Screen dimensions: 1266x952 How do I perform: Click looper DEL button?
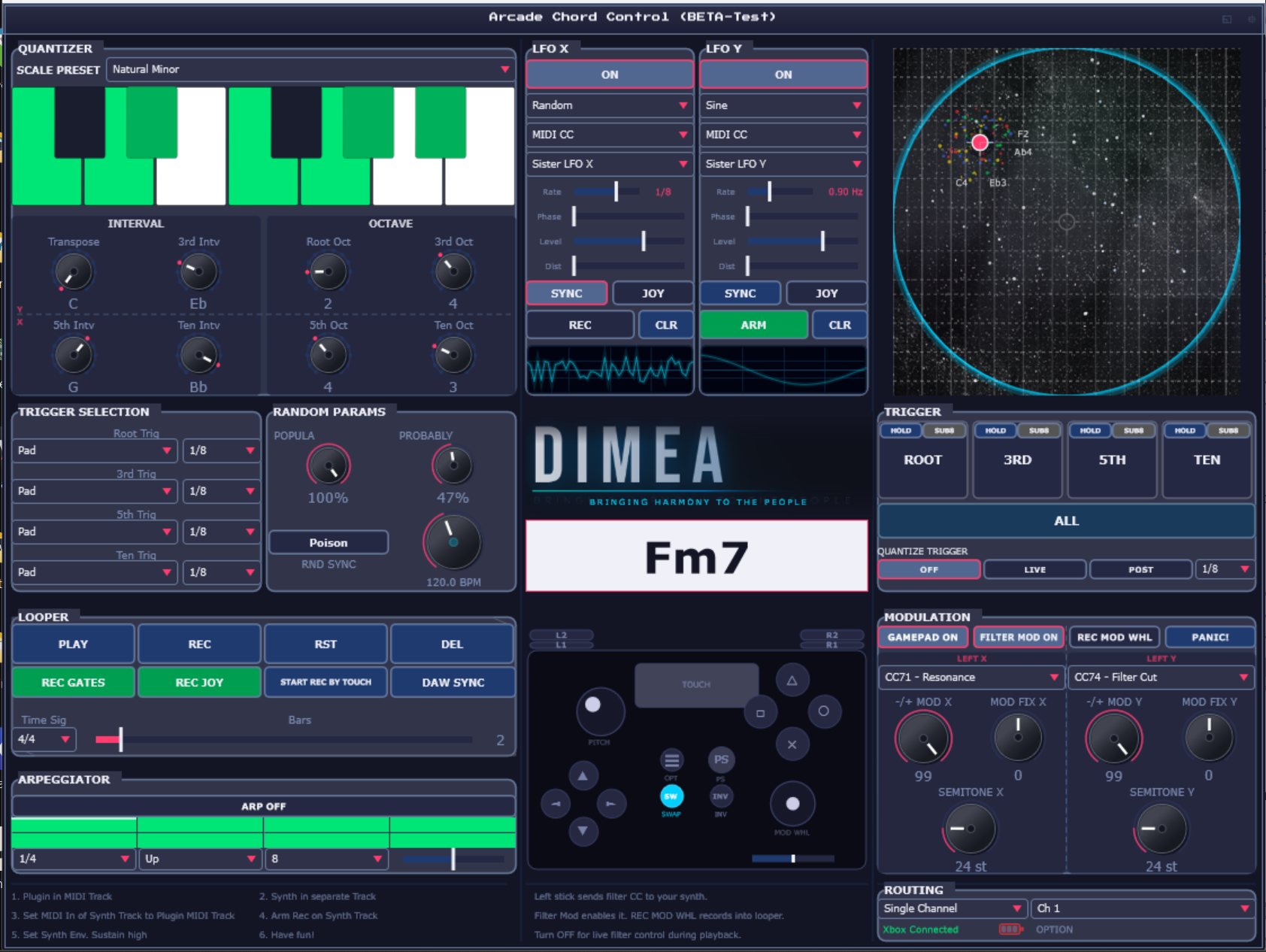coord(453,644)
